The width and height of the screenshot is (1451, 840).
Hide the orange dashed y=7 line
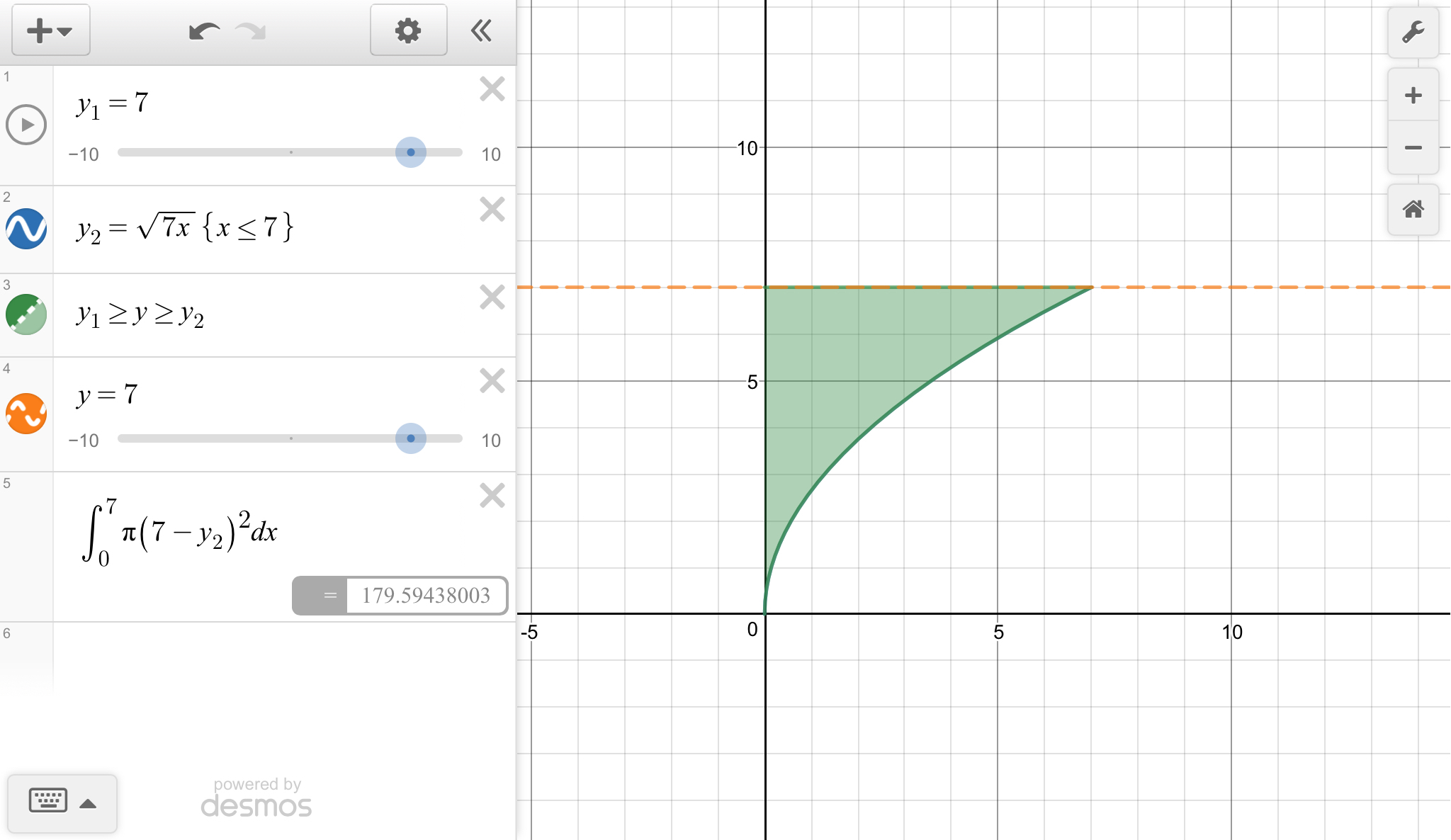click(26, 414)
